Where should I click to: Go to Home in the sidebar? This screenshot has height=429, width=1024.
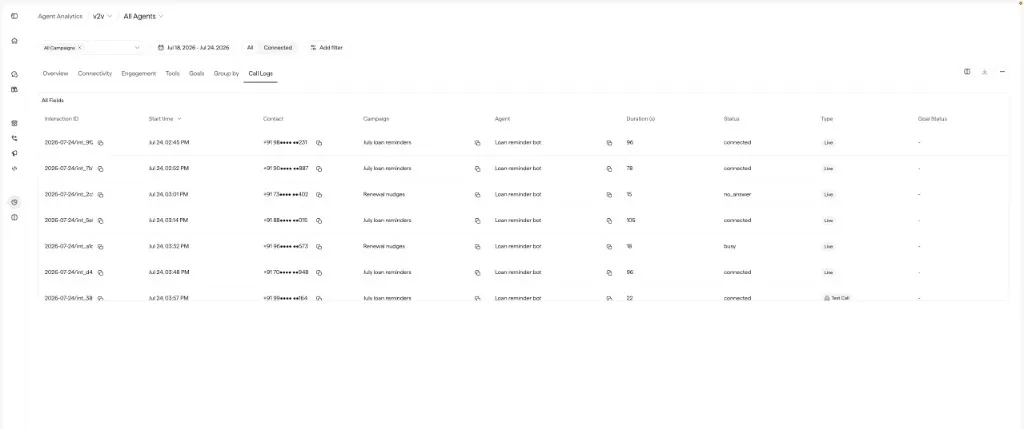(x=14, y=40)
